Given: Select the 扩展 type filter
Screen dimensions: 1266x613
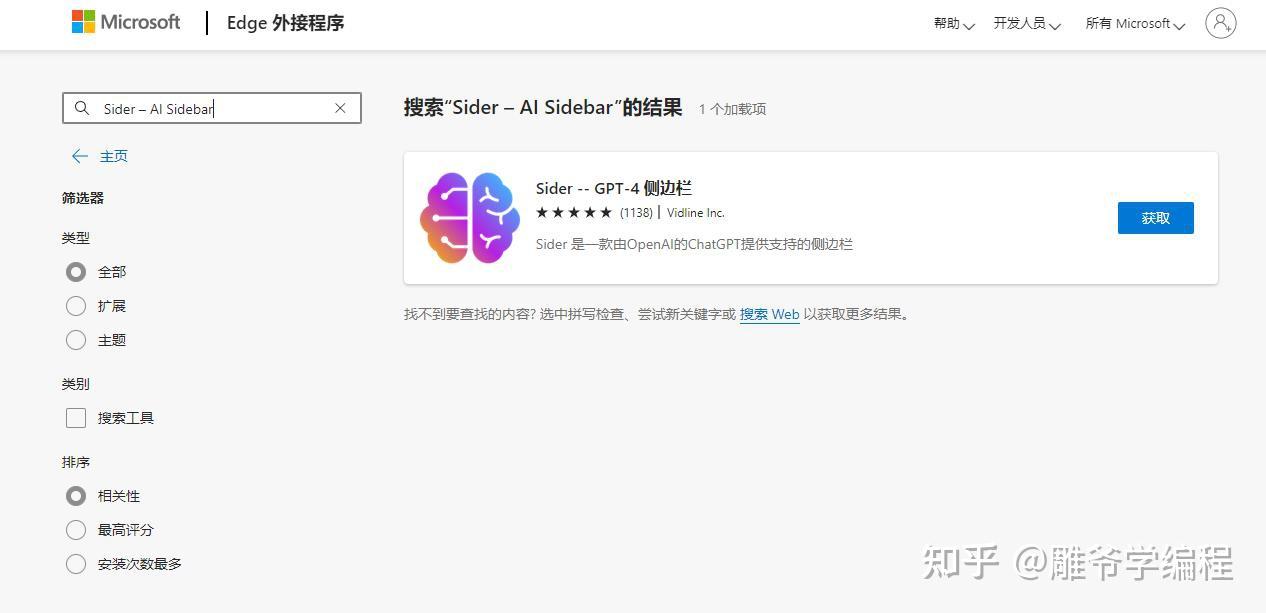Looking at the screenshot, I should [x=76, y=306].
